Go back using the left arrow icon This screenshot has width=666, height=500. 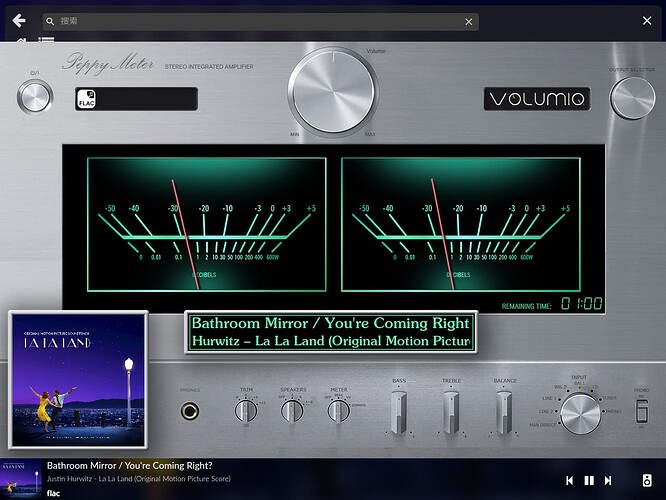coord(19,20)
